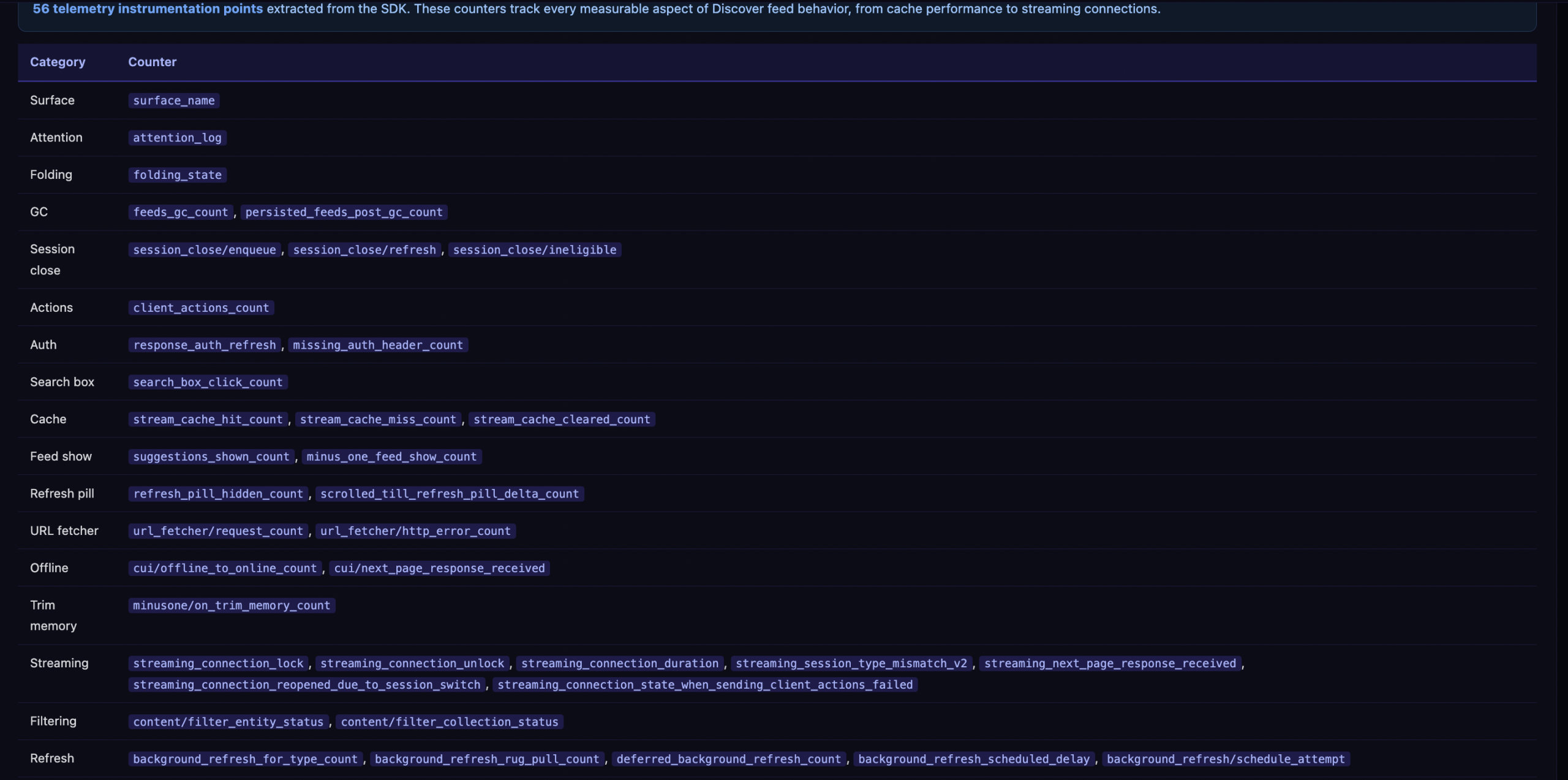Click cui/offline_to_online_count tag

(x=225, y=569)
